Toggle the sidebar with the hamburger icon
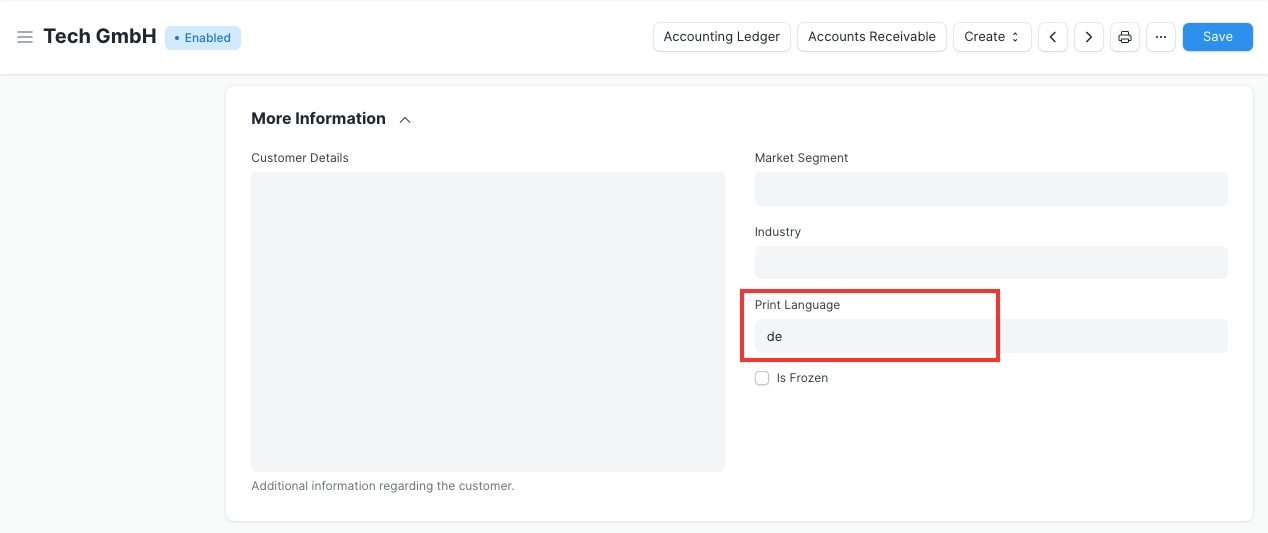 pyautogui.click(x=25, y=37)
